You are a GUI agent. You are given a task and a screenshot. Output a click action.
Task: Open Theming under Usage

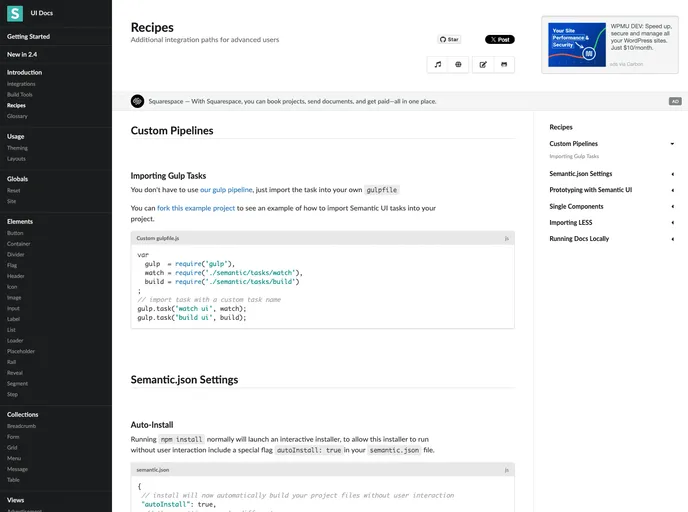[17, 148]
